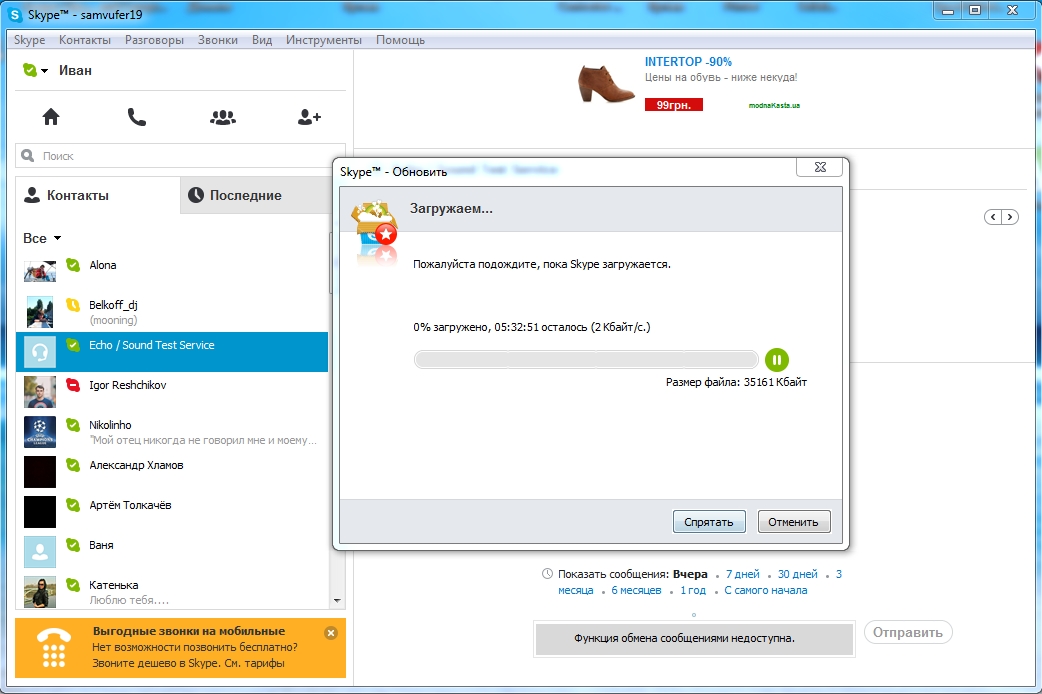Click Belkoff_dj's away status icon
The image size is (1042, 694).
coord(73,304)
